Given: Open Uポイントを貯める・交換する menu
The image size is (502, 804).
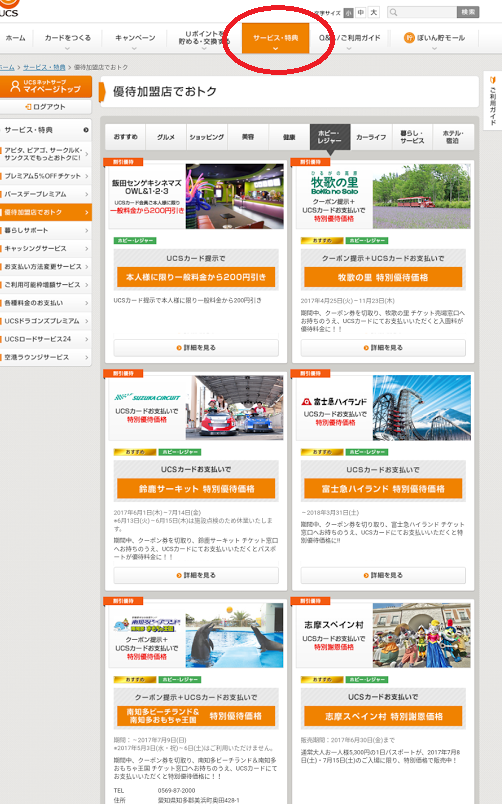Looking at the screenshot, I should pos(205,38).
